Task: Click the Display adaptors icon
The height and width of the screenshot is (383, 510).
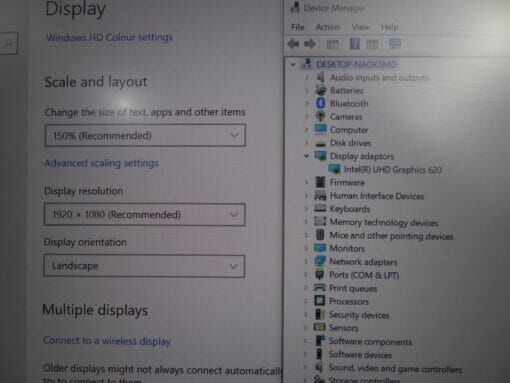Action: pos(320,156)
